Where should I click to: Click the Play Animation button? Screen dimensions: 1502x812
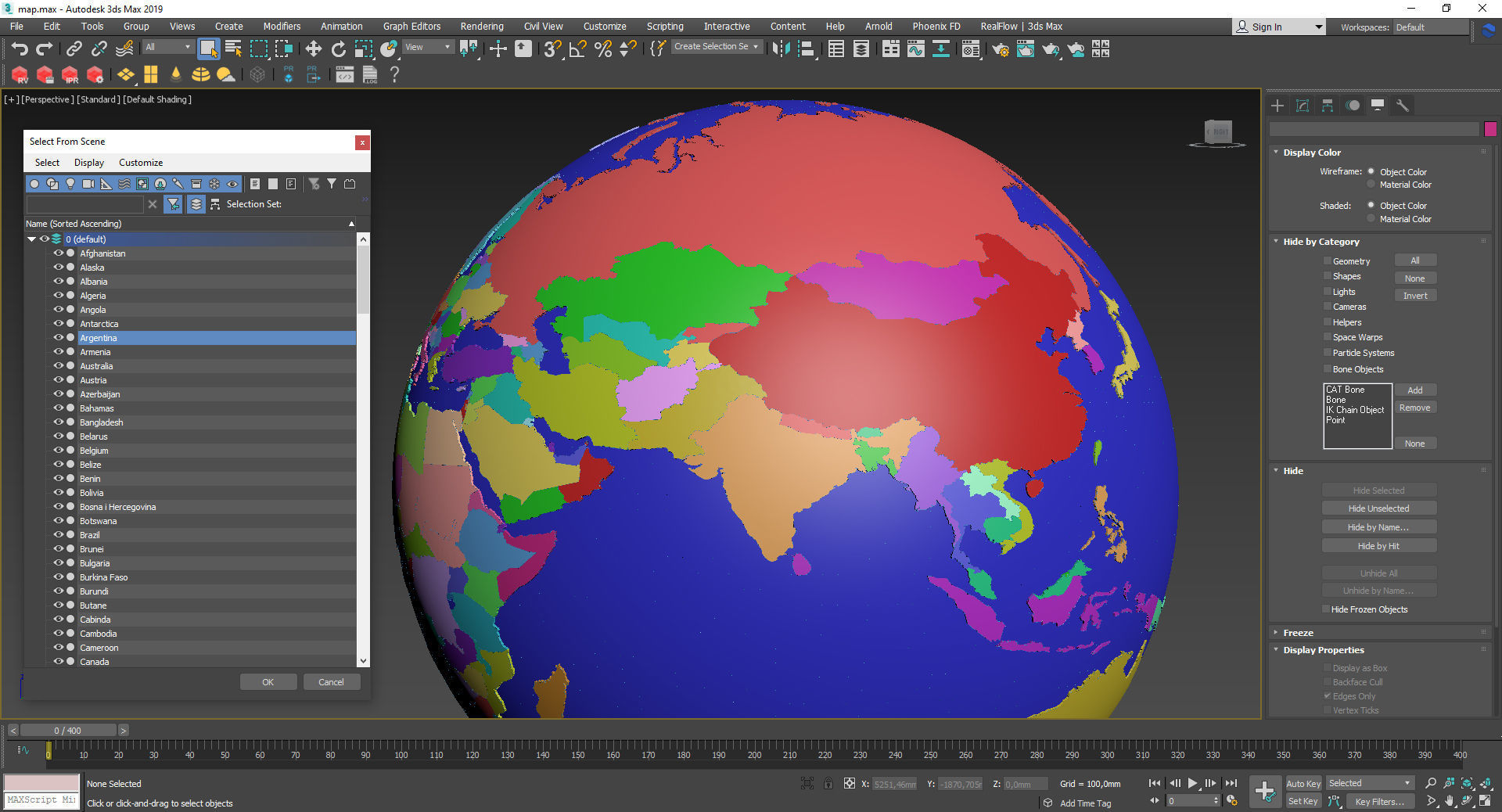coord(1192,783)
